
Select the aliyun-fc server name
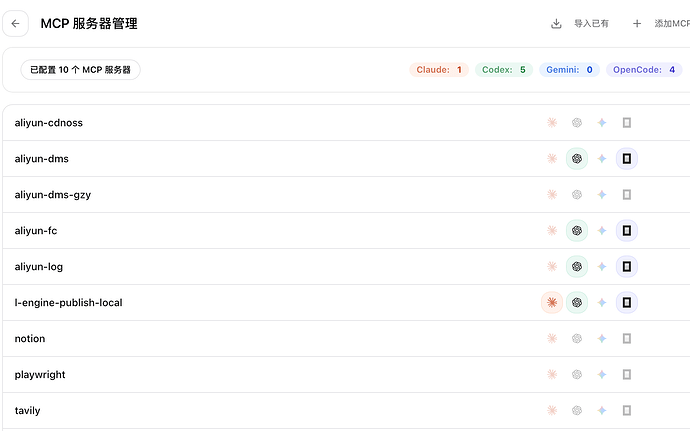pyautogui.click(x=36, y=231)
